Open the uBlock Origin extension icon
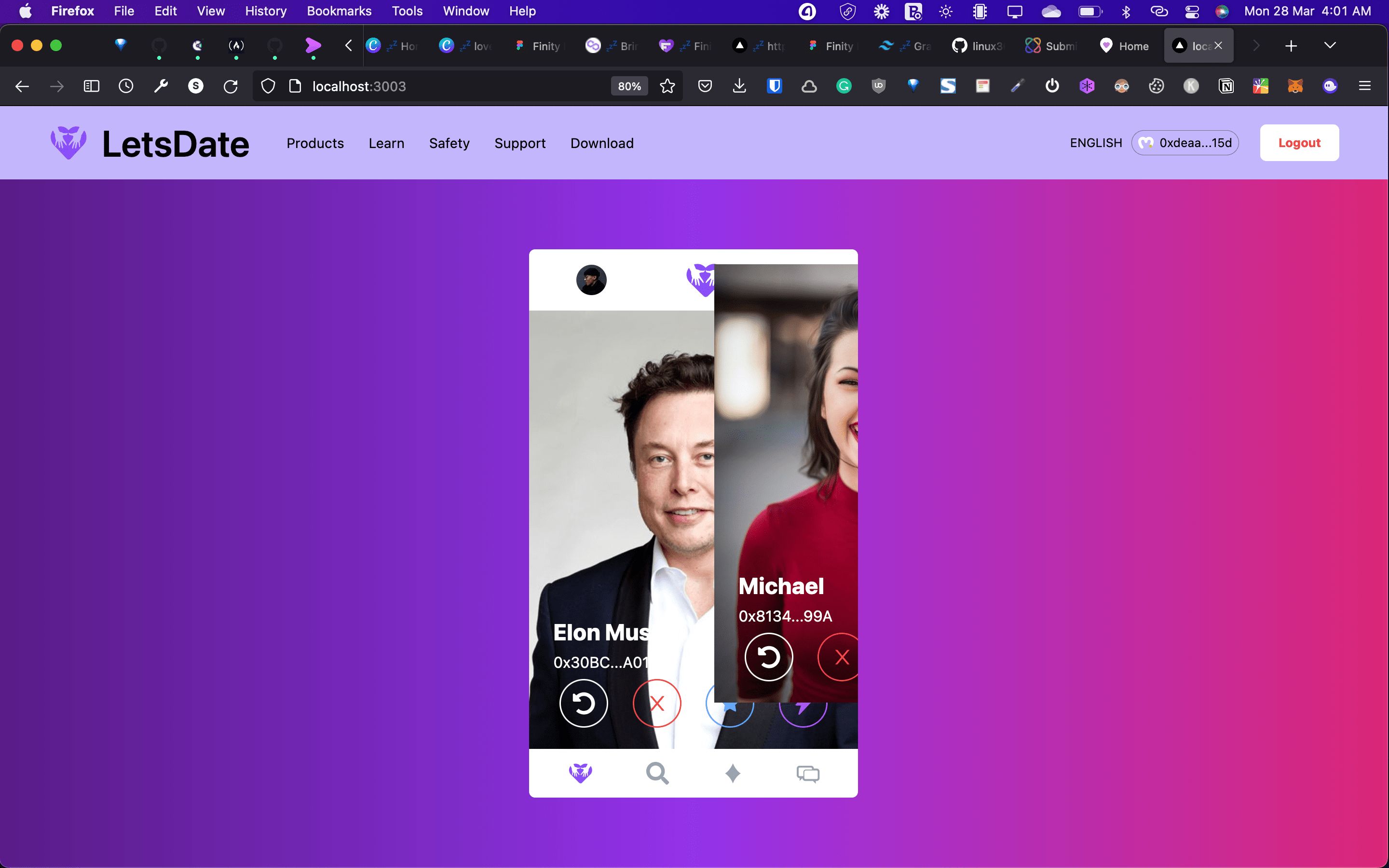Screen dimensions: 1389x868 pyautogui.click(x=878, y=86)
